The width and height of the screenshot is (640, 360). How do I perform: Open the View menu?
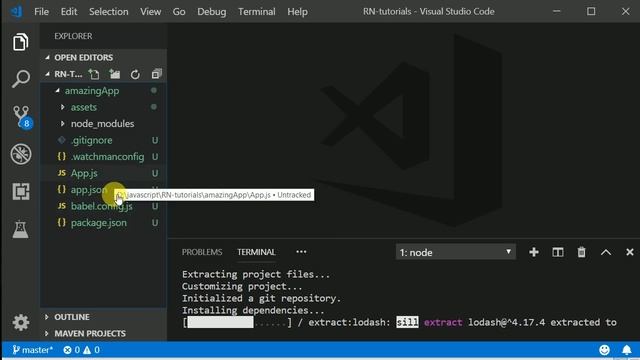click(151, 11)
